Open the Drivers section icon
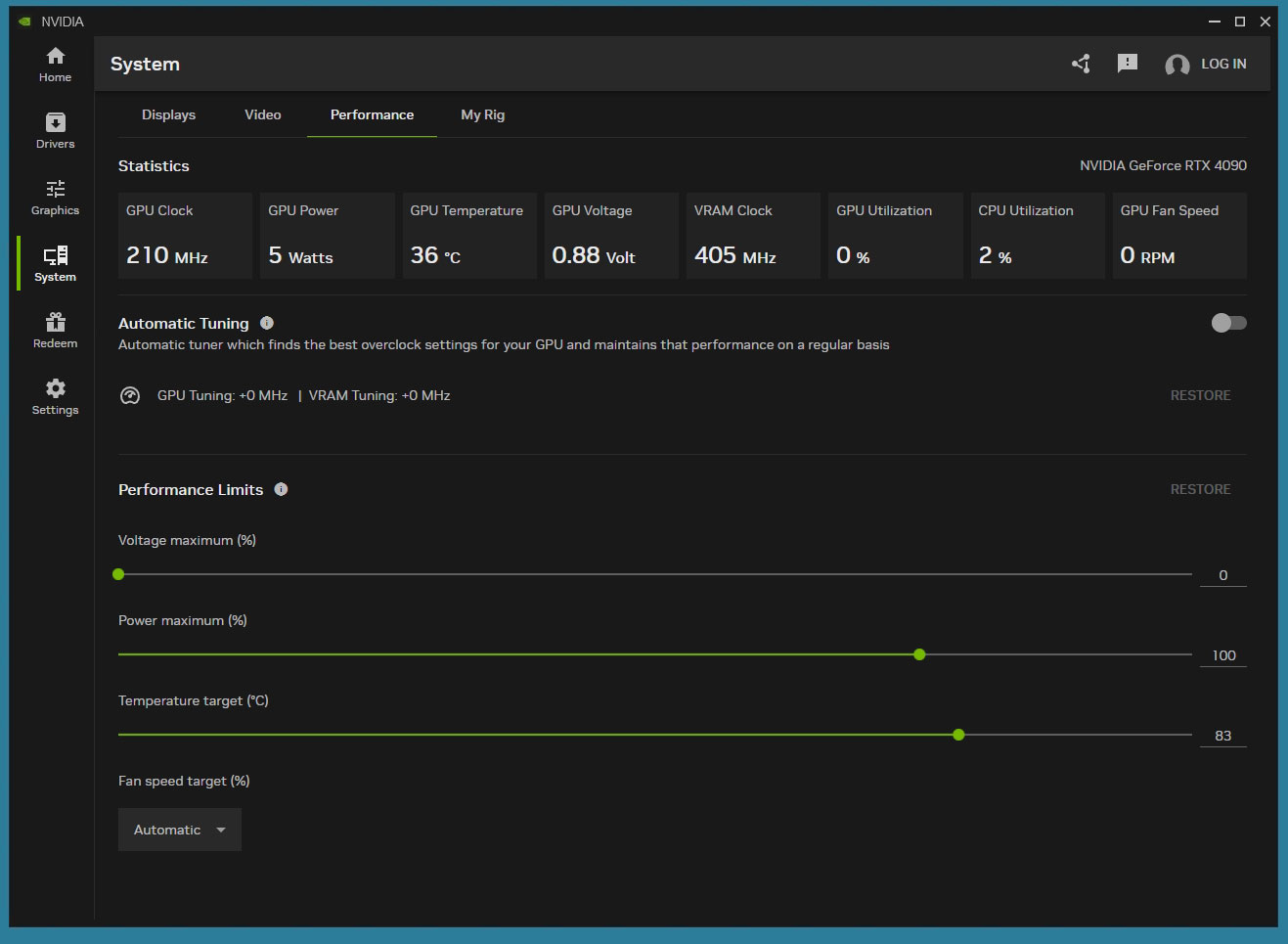The image size is (1288, 944). click(x=56, y=122)
